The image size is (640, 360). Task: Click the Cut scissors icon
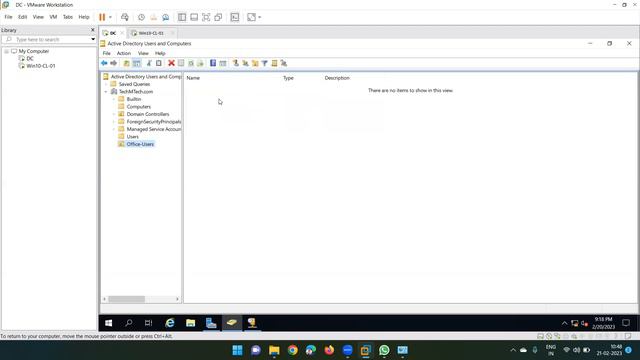[x=149, y=63]
